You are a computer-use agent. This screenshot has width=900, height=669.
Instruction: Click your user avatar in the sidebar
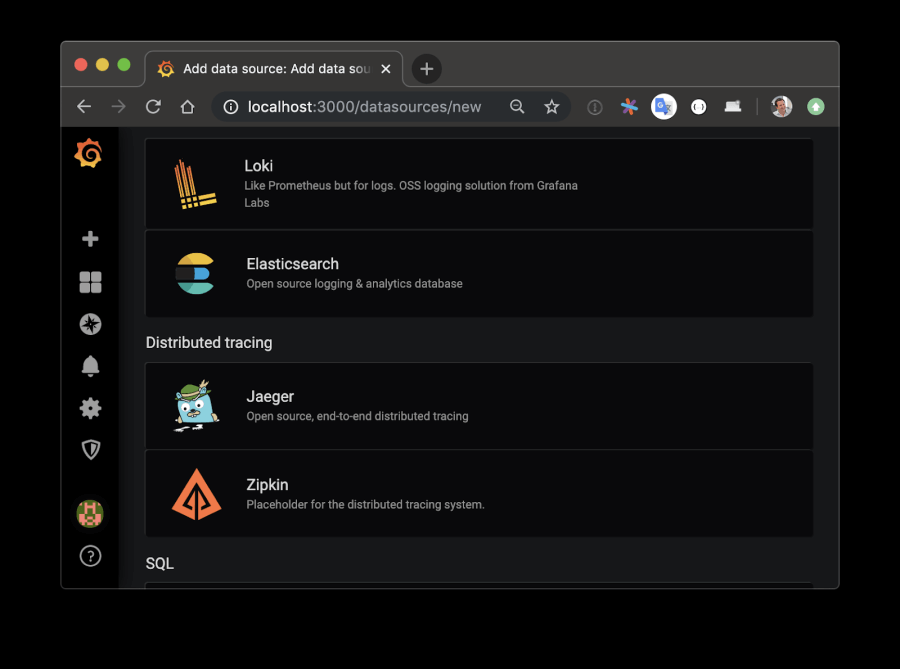tap(90, 513)
